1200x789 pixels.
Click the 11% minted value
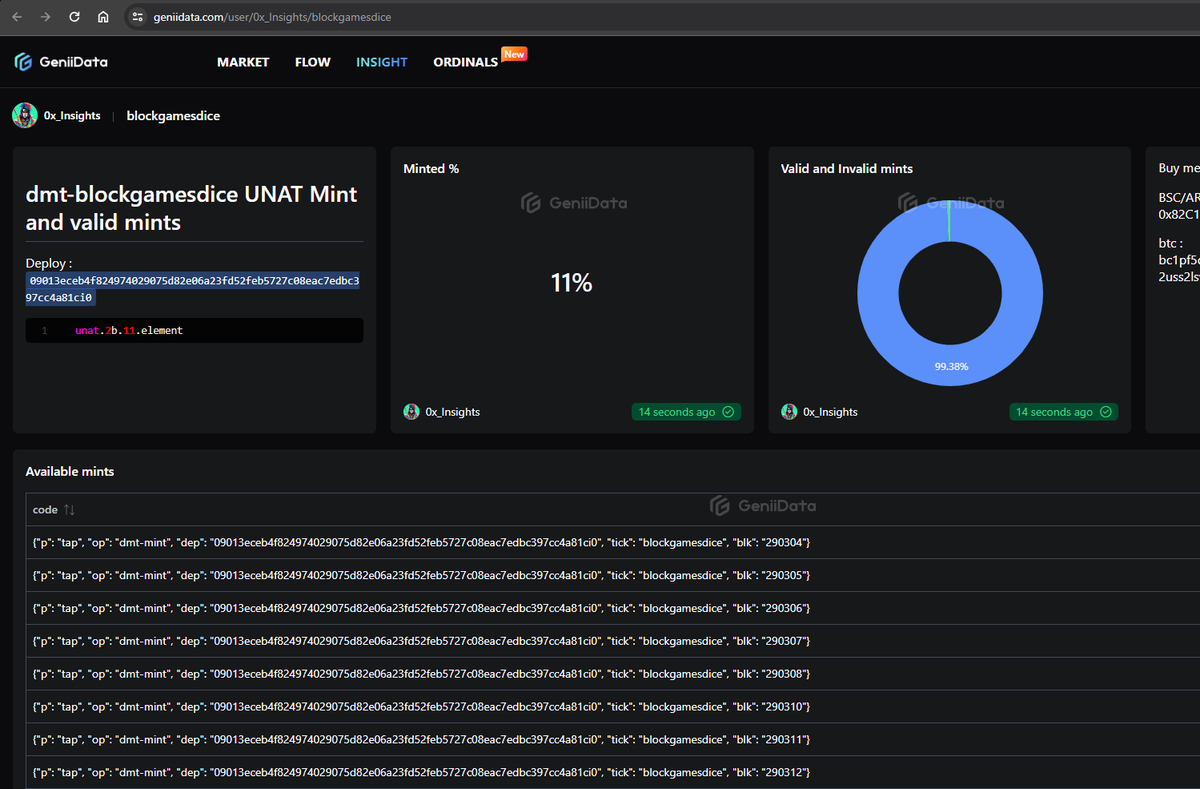[571, 284]
